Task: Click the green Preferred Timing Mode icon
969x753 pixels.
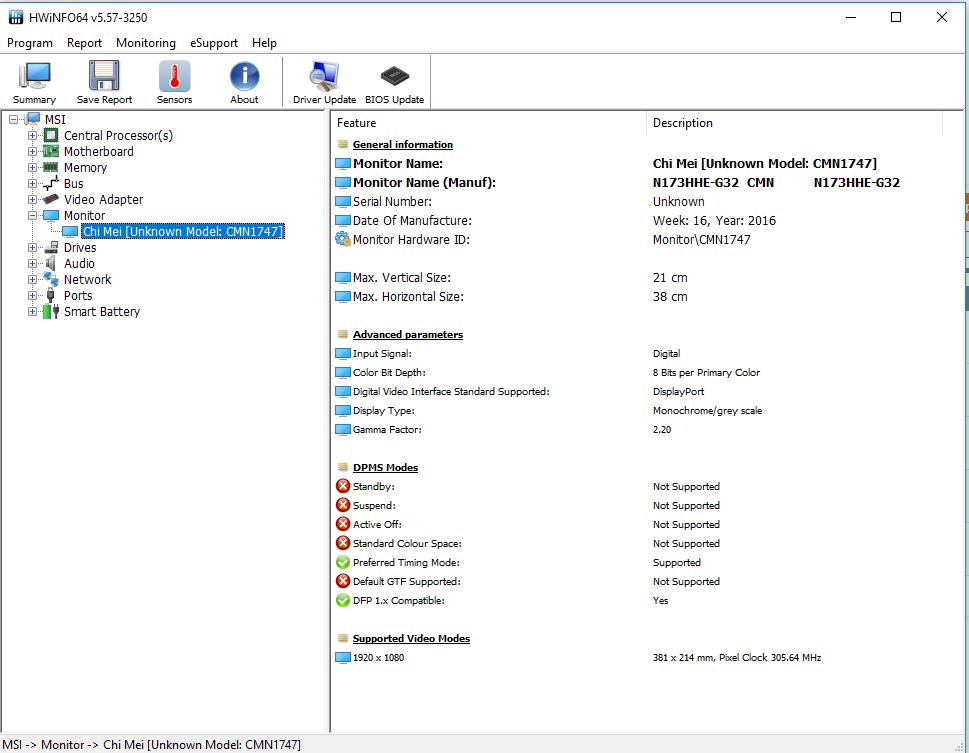Action: pyautogui.click(x=343, y=563)
